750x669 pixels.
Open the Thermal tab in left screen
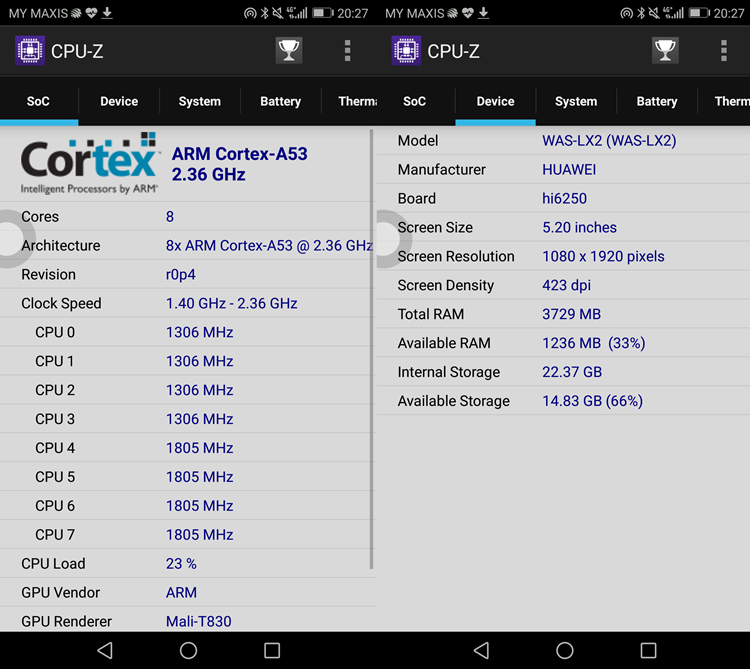[x=349, y=101]
